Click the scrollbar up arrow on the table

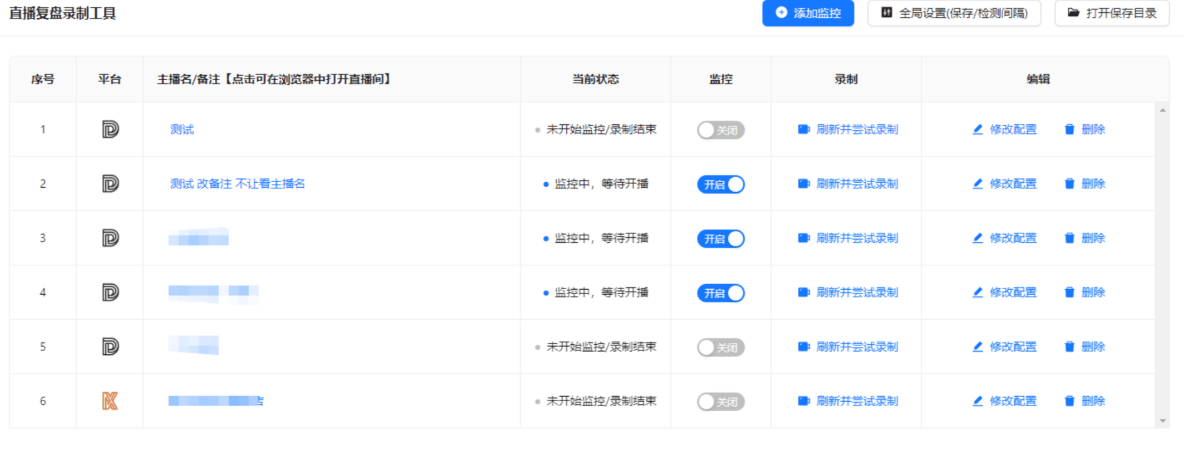(x=1162, y=109)
